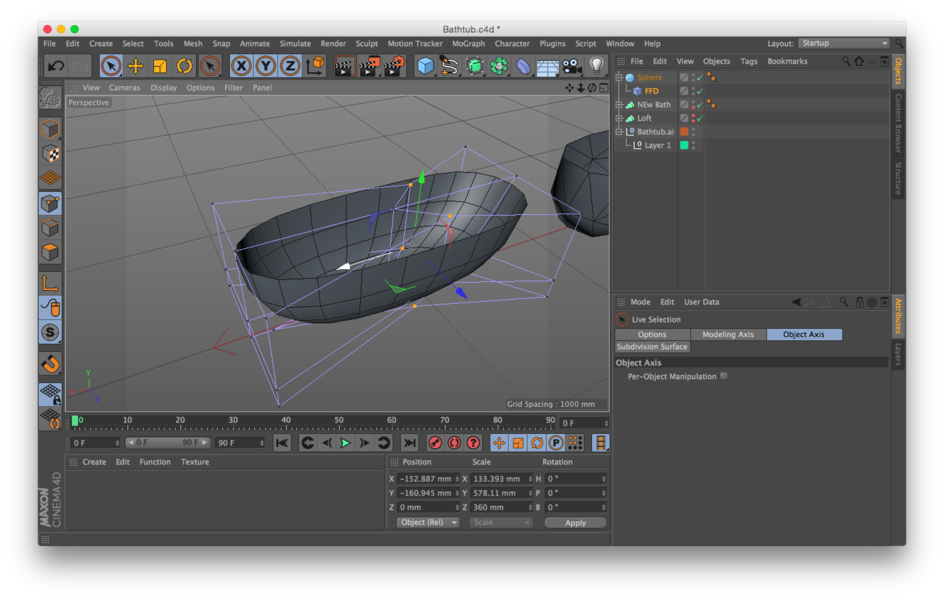The image size is (944, 600).
Task: Open the Subdivision Surface tab
Action: coord(652,347)
